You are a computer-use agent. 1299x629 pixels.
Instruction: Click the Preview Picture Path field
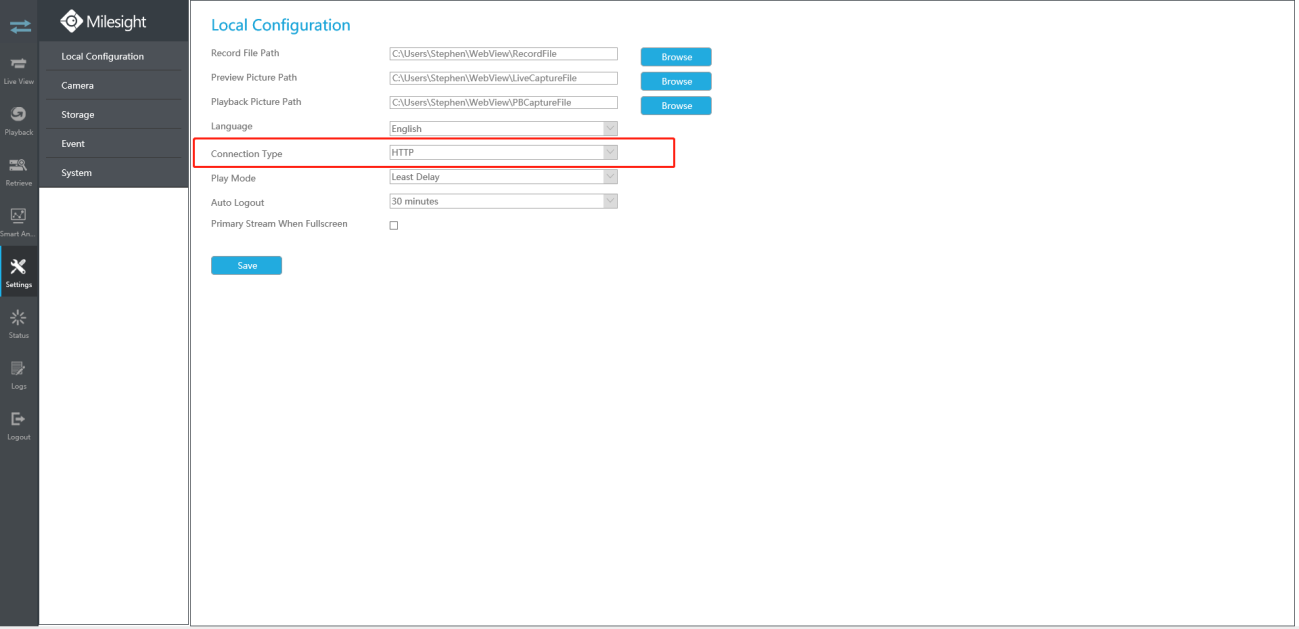503,78
